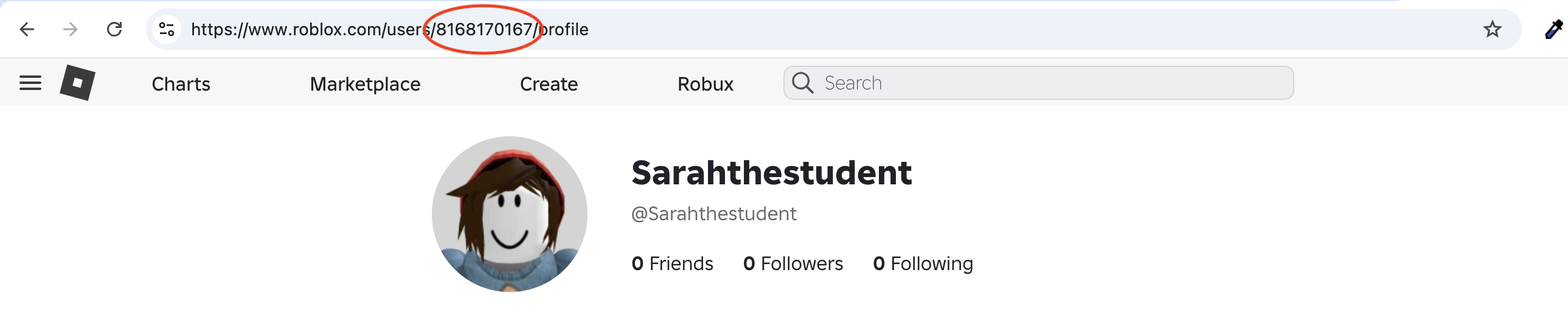This screenshot has width=1568, height=320.
Task: Click the eyedropper extension icon
Action: click(1554, 29)
